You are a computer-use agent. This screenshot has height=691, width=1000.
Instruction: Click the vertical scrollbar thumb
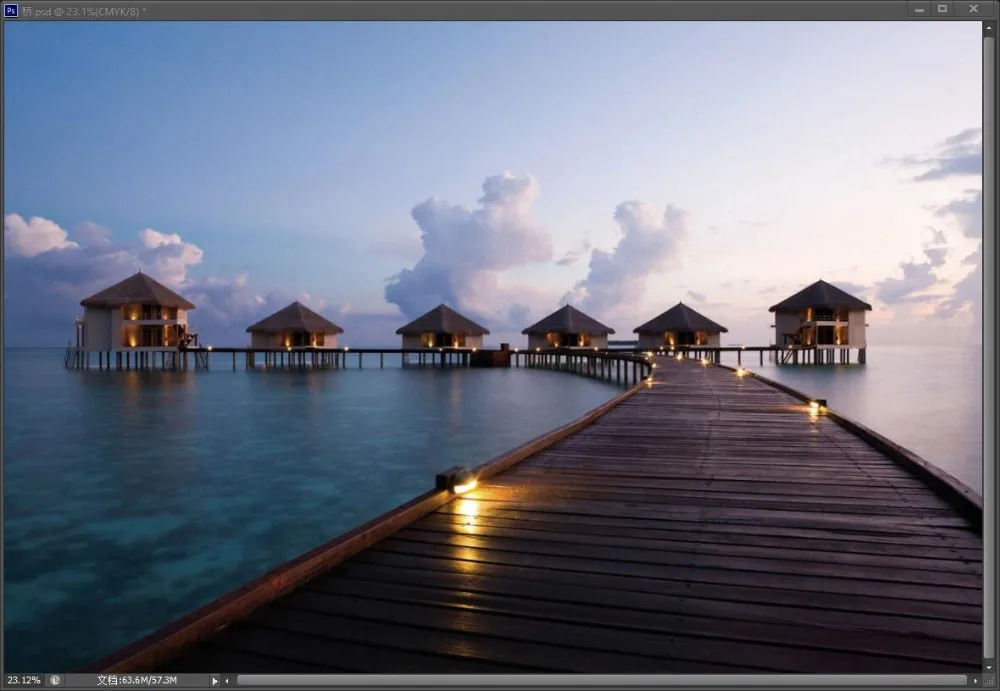pos(989,348)
